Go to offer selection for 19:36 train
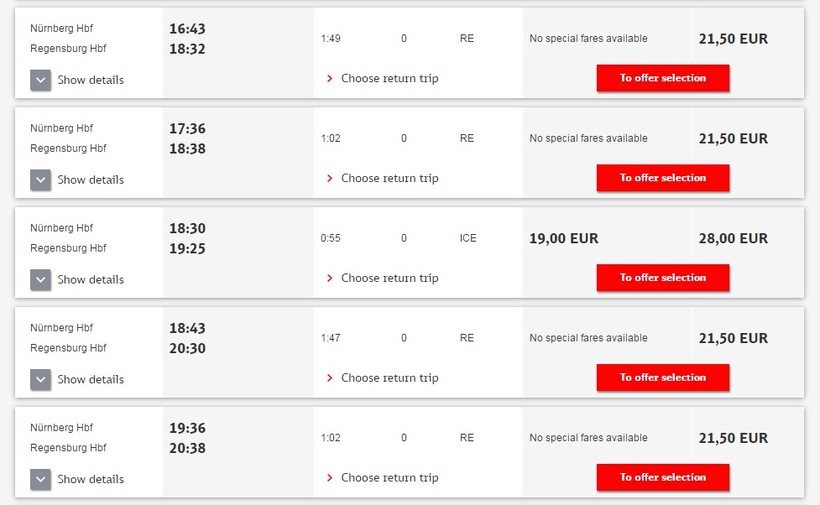Viewport: 820px width, 505px height. (663, 478)
